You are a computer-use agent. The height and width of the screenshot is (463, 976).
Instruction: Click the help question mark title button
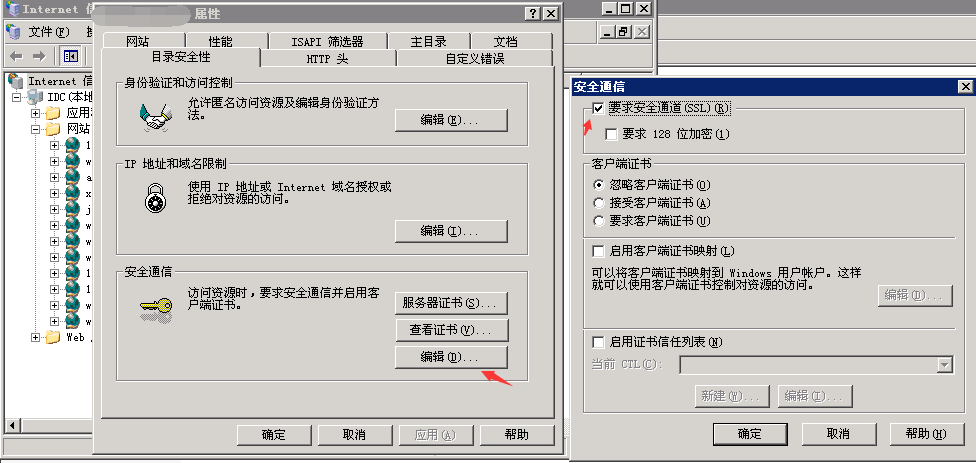[533, 14]
